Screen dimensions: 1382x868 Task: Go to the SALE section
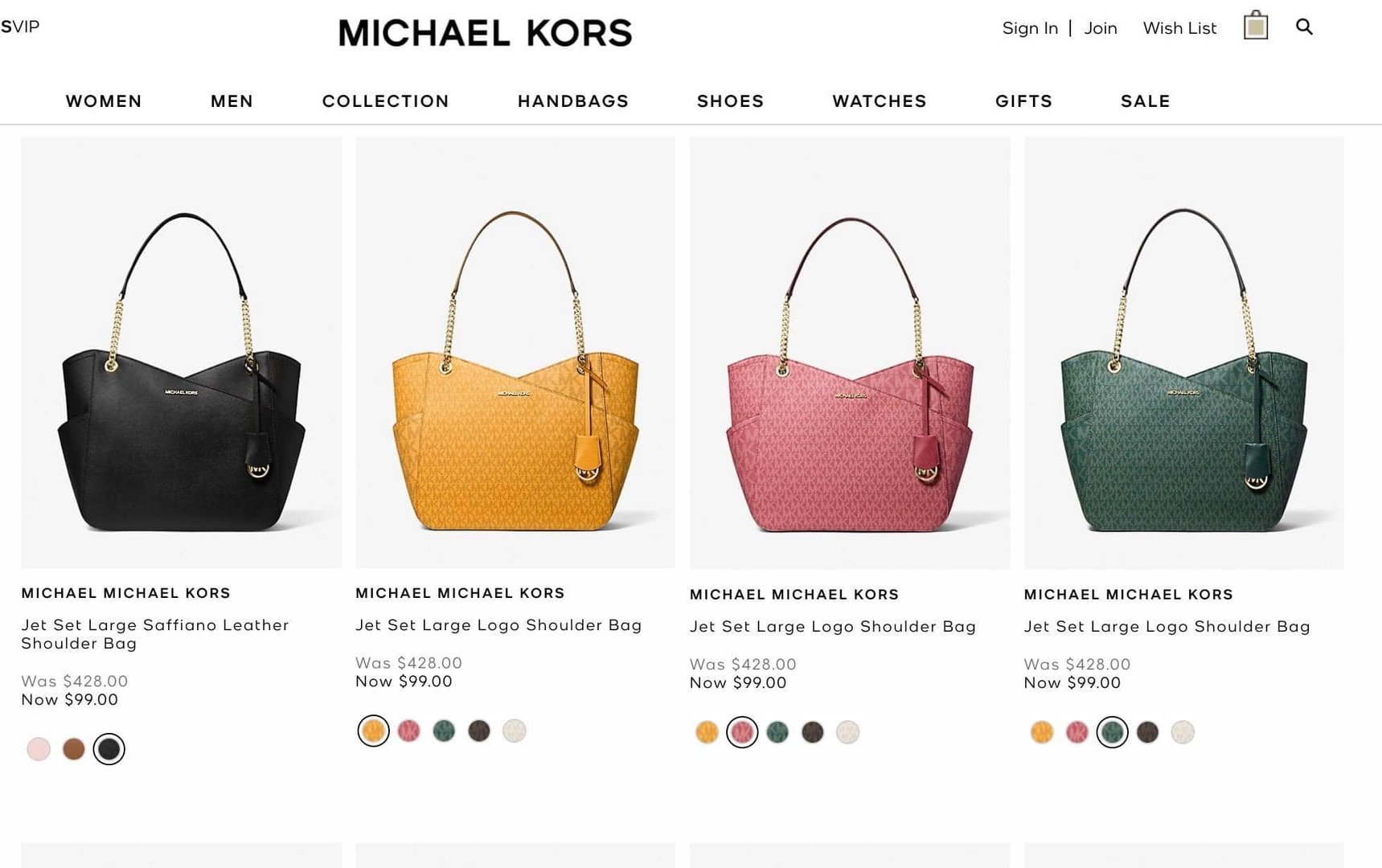tap(1146, 101)
